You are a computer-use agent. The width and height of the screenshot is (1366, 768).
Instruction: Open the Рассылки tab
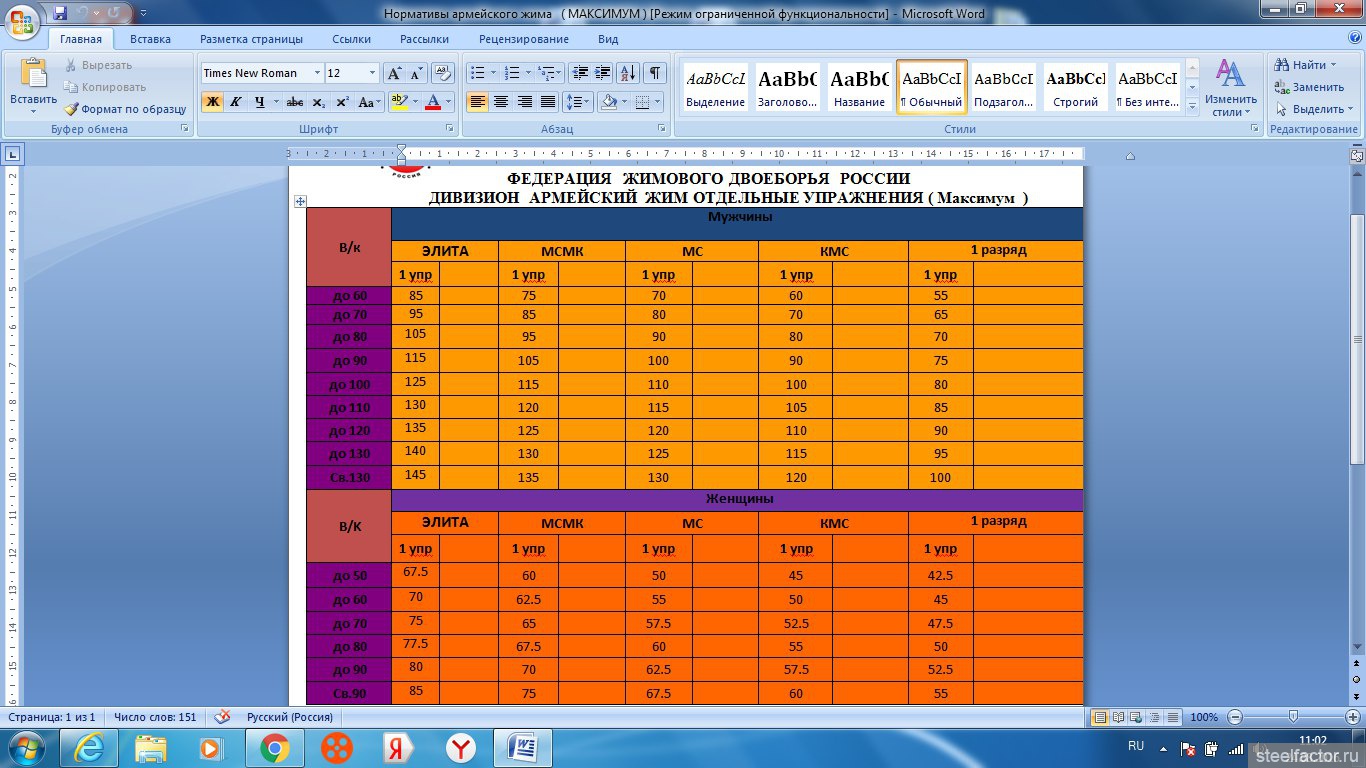[424, 39]
